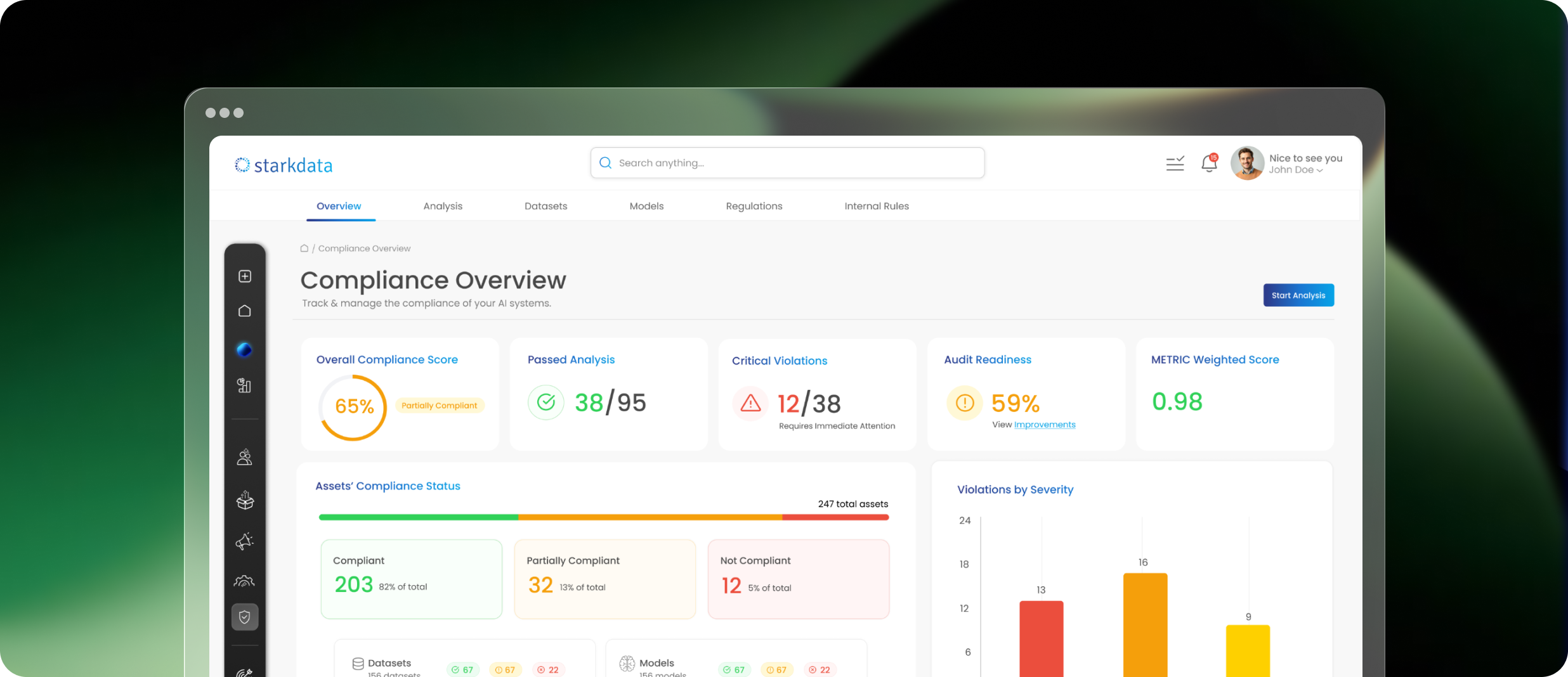Click the Datasets database icon

tap(358, 664)
